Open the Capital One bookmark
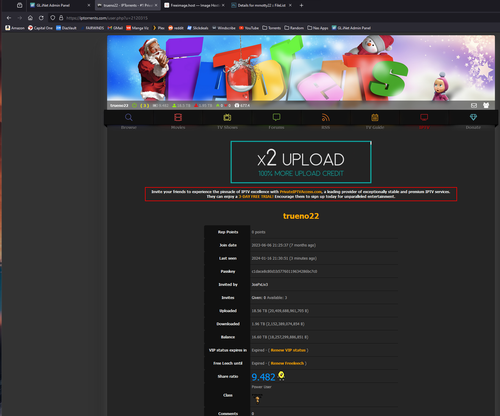The image size is (500, 416). pyautogui.click(x=40, y=28)
